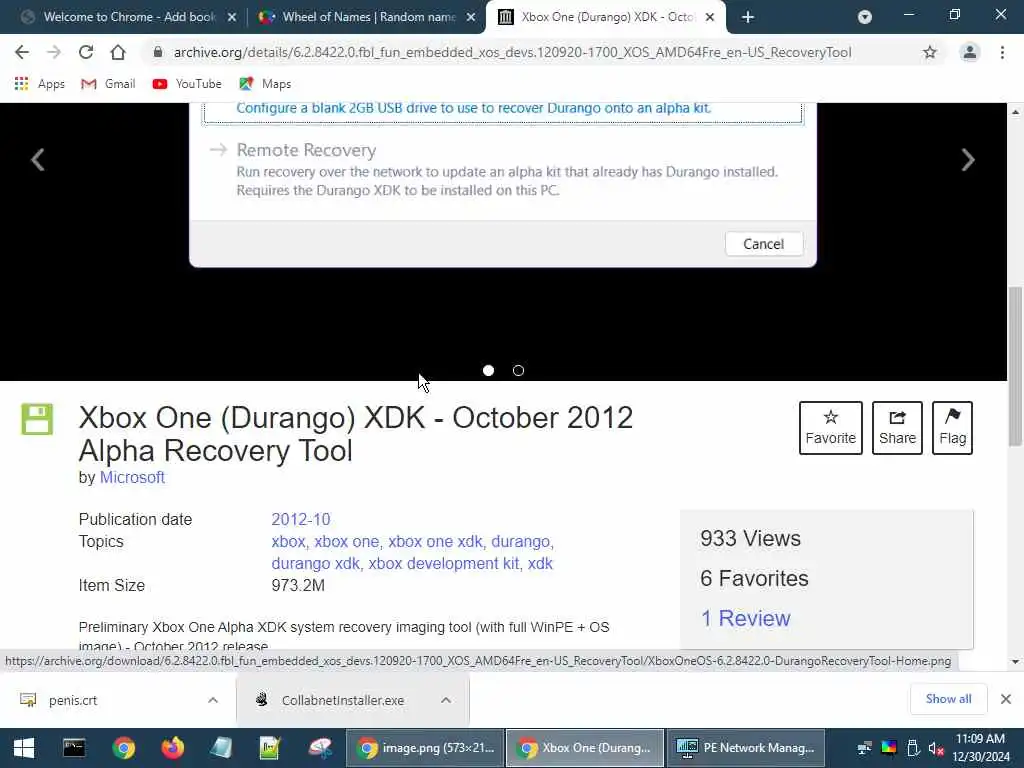Launch Chrome from the taskbar
Screen dimensions: 1024x768
tap(123, 748)
